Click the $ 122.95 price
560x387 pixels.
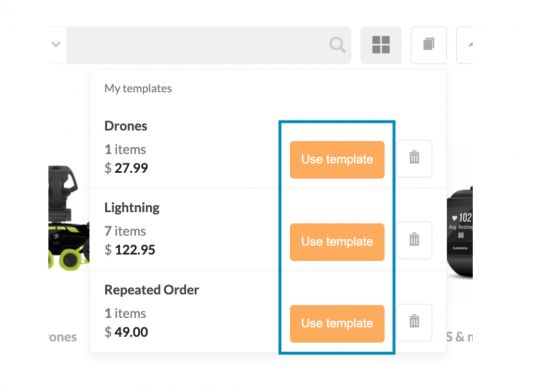coord(130,250)
